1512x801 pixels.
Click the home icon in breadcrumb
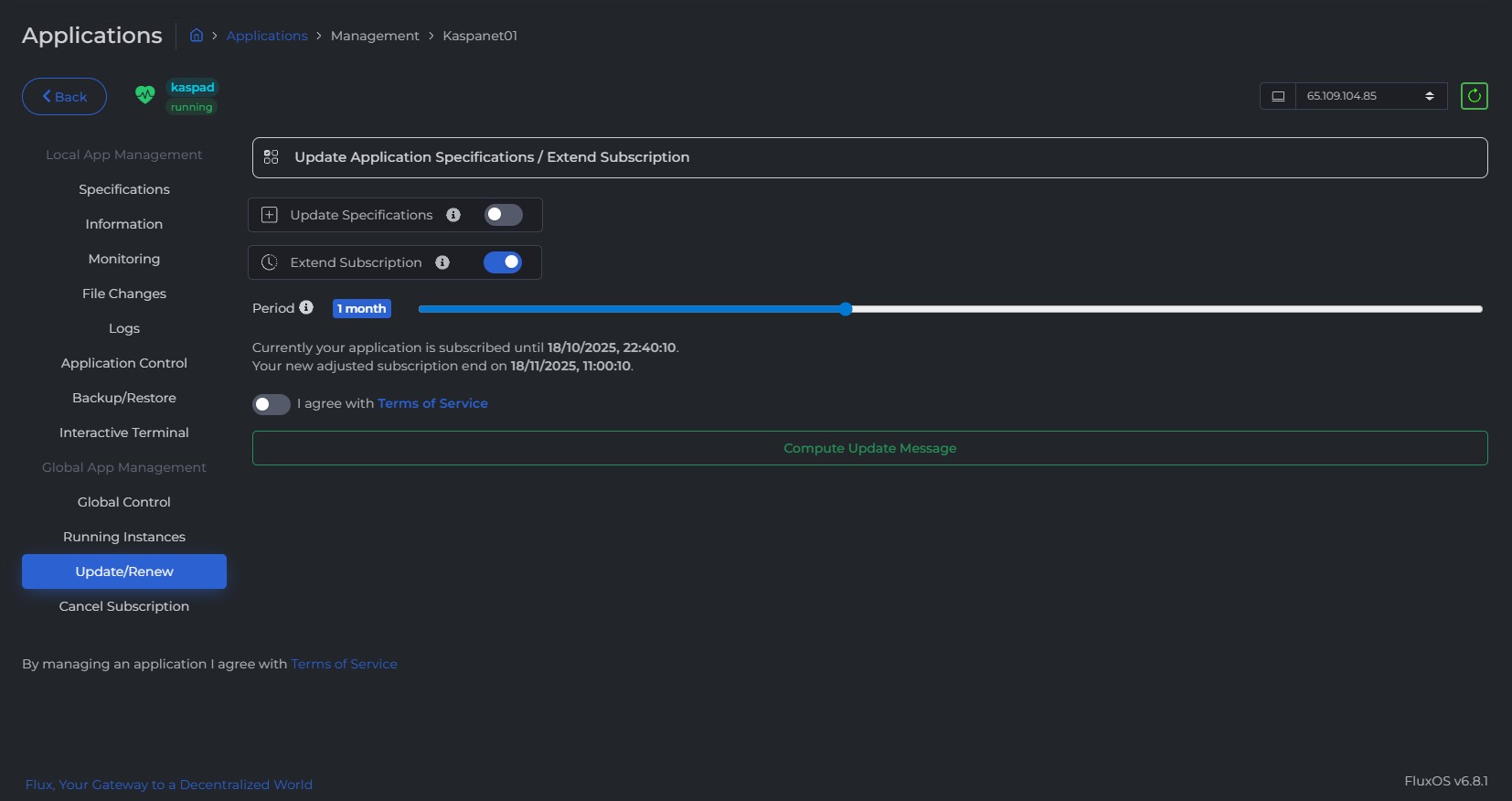click(197, 36)
